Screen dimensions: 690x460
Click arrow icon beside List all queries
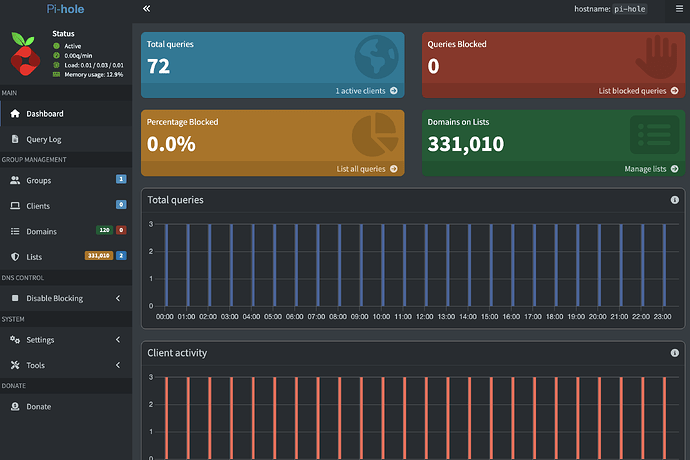[394, 169]
